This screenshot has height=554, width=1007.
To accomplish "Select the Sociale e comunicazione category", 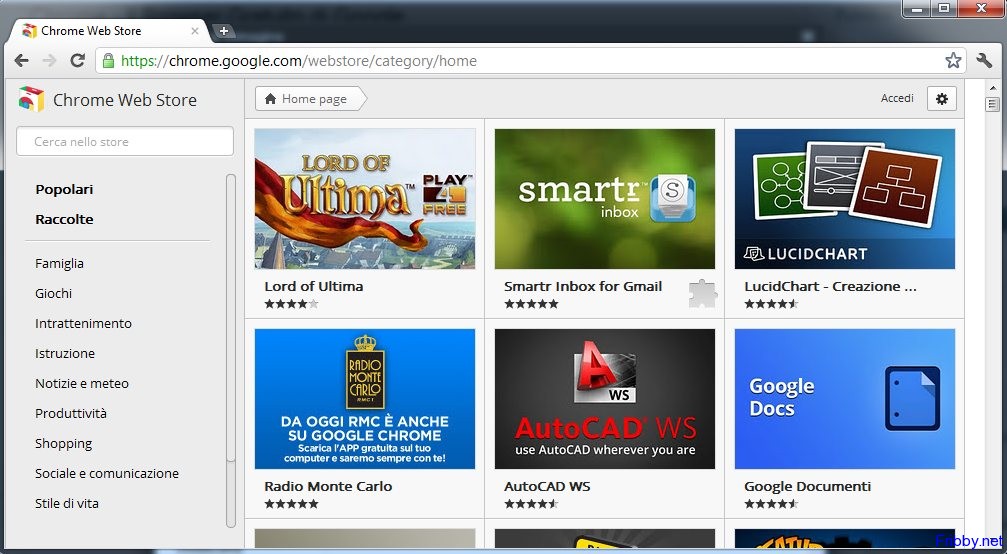I will [x=107, y=474].
